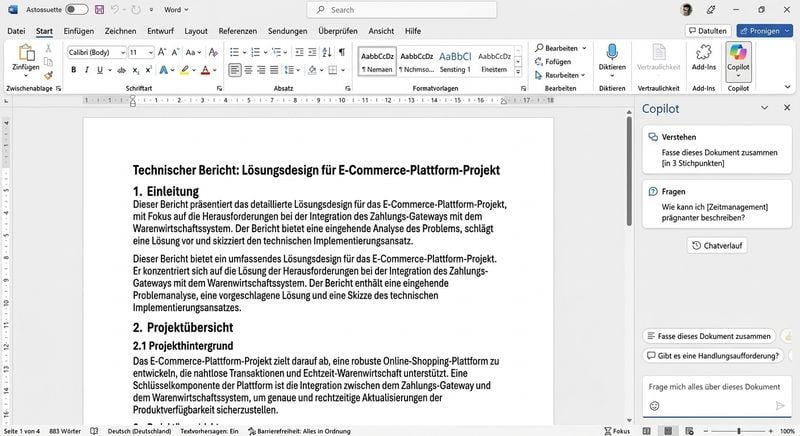Image resolution: width=800 pixels, height=436 pixels.
Task: Open the Überprüfen tab
Action: [x=338, y=31]
